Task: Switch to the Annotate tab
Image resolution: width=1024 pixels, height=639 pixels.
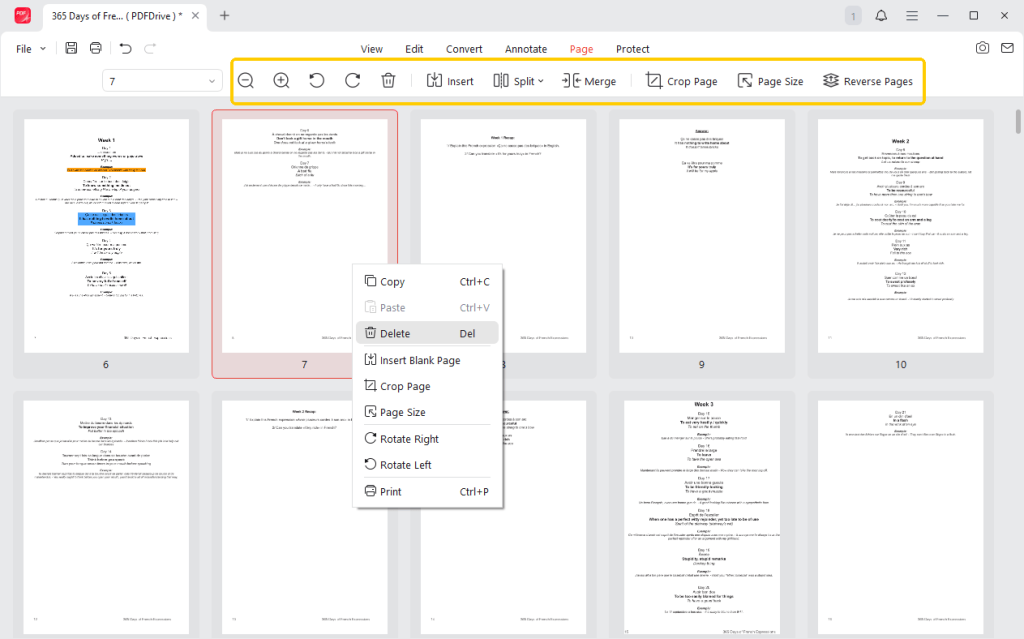Action: pyautogui.click(x=526, y=48)
